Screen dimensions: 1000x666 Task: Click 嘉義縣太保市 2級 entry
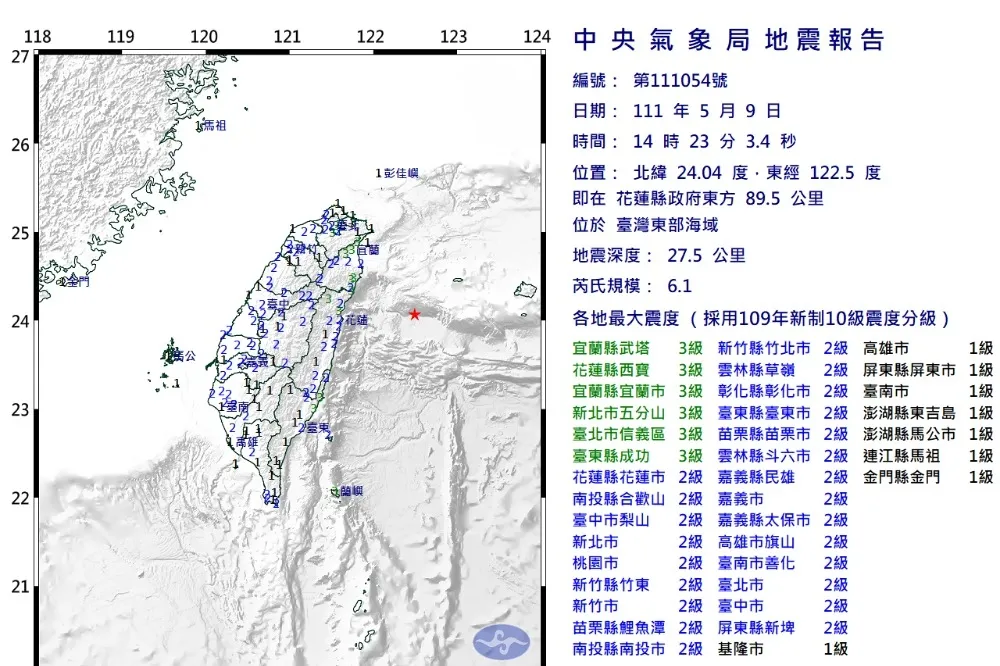coord(783,521)
